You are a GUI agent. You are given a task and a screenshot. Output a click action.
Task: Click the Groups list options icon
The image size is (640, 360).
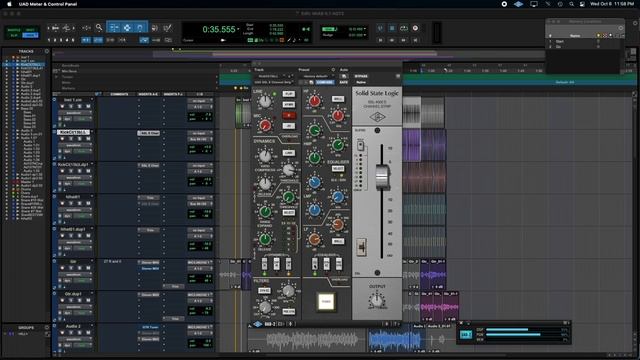coord(47,327)
